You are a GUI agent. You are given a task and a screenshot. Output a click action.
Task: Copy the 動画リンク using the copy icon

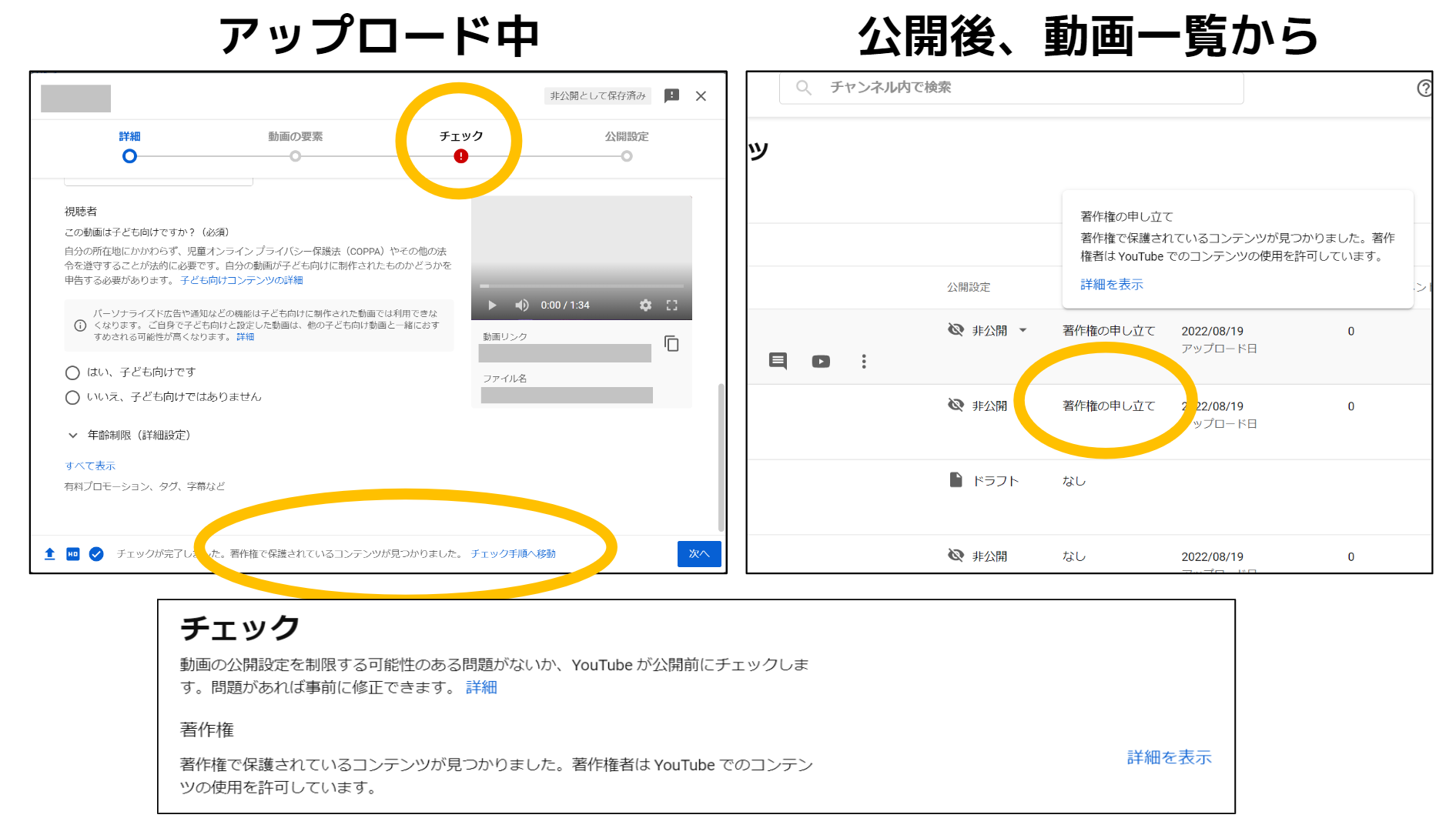click(671, 344)
